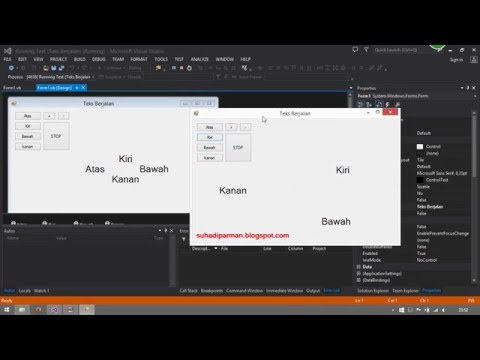Click the Error List filter funnel icon
This screenshot has width=480, height=360.
click(184, 239)
